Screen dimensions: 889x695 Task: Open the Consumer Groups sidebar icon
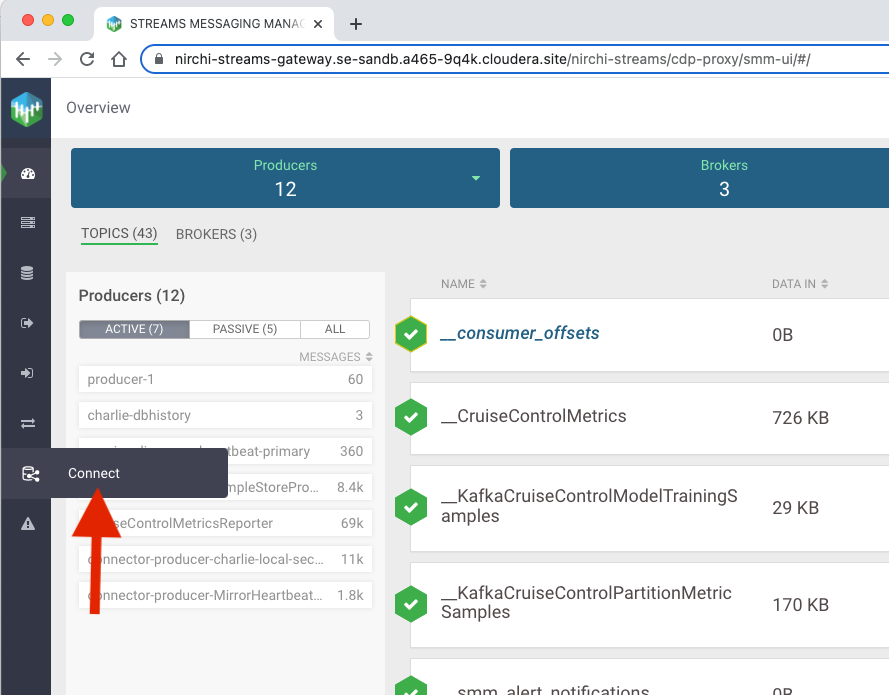coord(27,373)
